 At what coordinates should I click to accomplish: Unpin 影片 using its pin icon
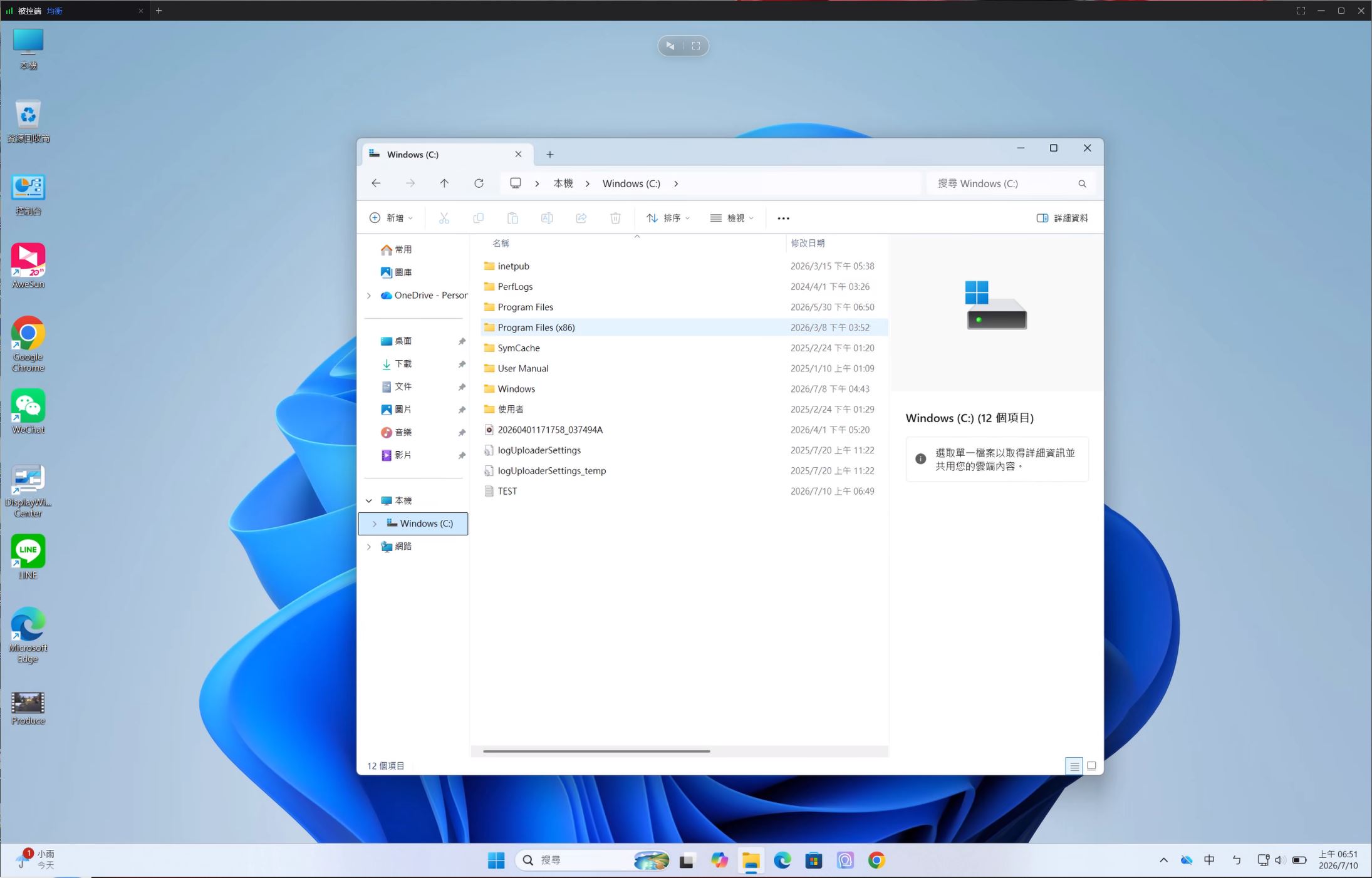click(462, 455)
